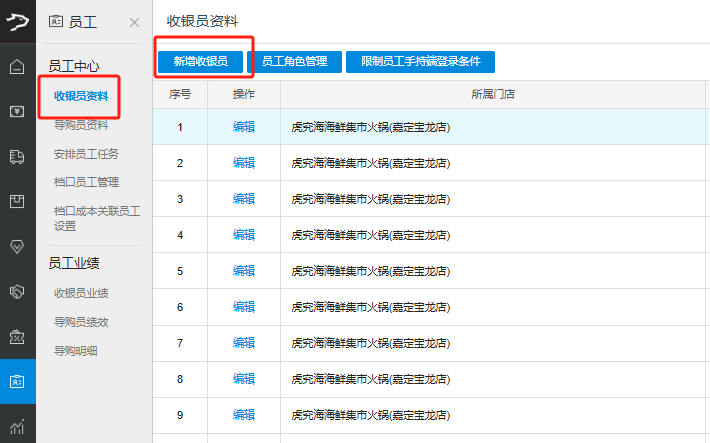Open 导购员绩效 menu item
This screenshot has width=710, height=443.
click(81, 322)
